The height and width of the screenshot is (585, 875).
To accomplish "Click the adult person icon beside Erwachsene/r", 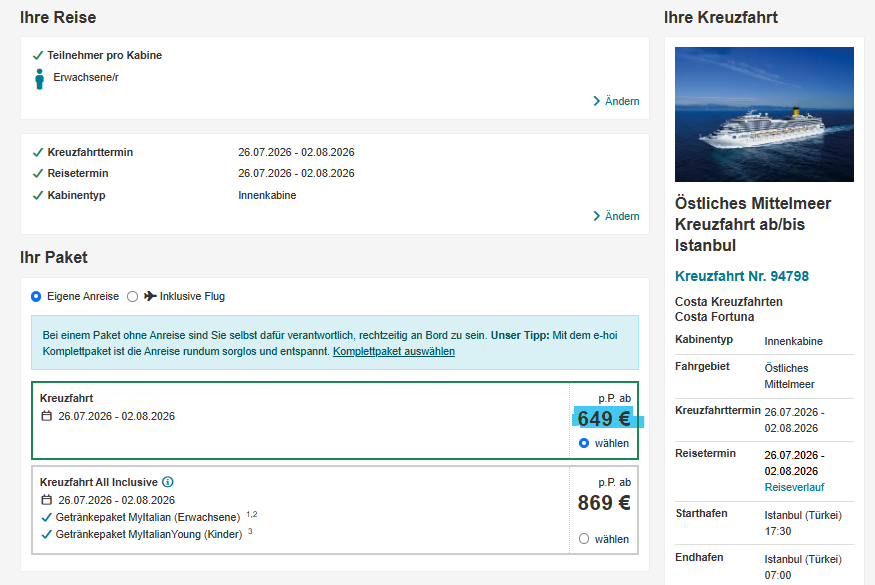I will [39, 79].
